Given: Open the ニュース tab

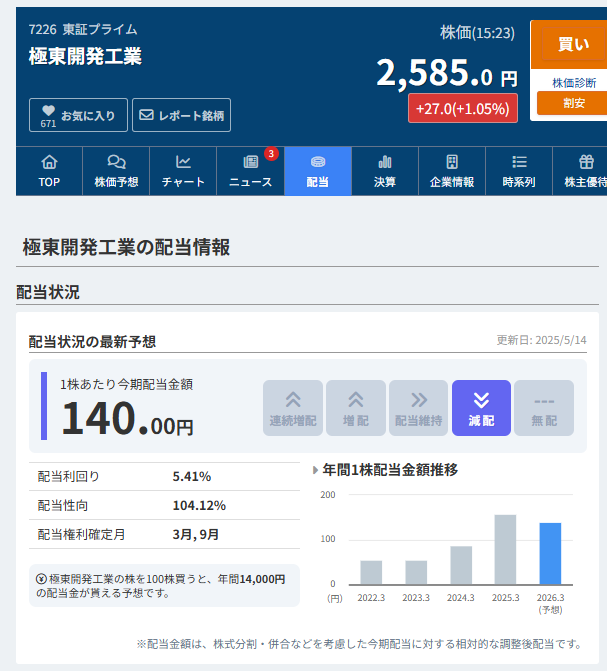Looking at the screenshot, I should 250,171.
